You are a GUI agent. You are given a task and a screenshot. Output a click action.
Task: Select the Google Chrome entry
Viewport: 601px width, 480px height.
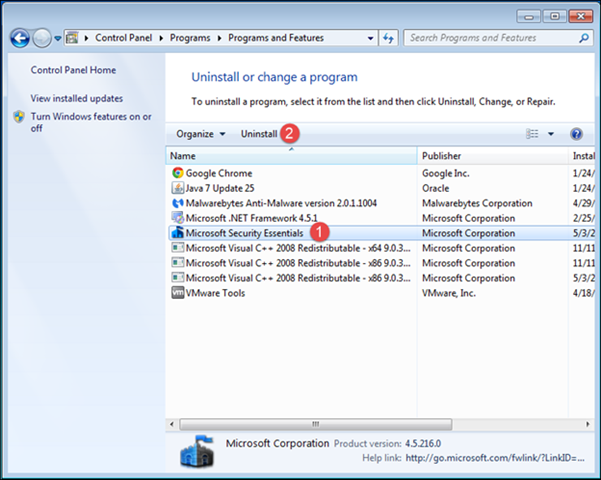point(219,173)
